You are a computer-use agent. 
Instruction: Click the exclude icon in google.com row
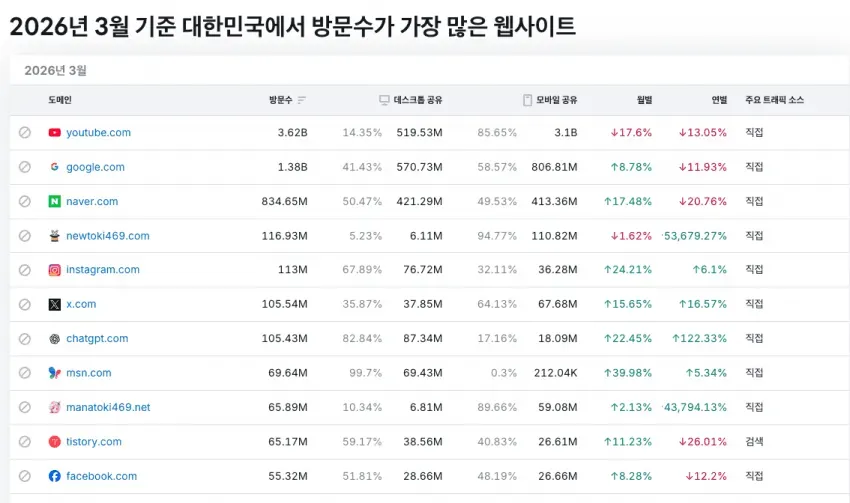pos(24,167)
